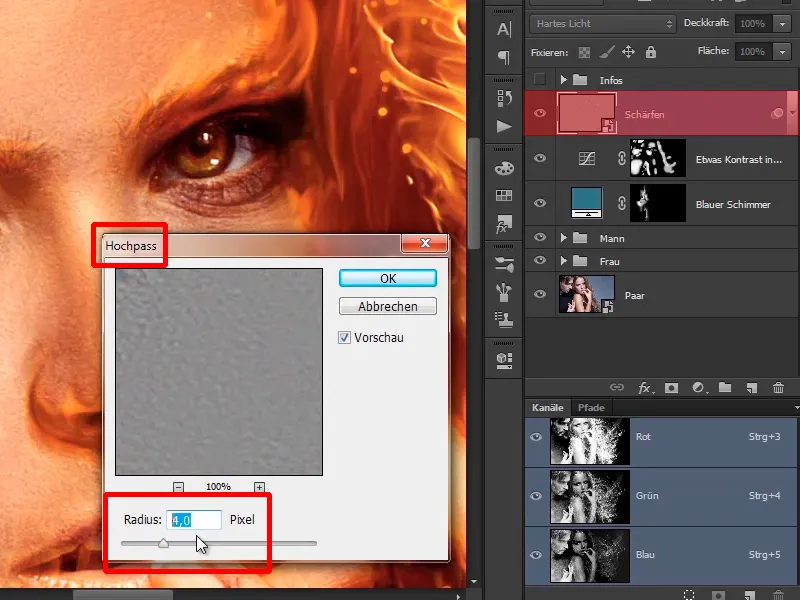Screen dimensions: 800x600
Task: Create new adjustment layer icon
Action: pos(698,388)
